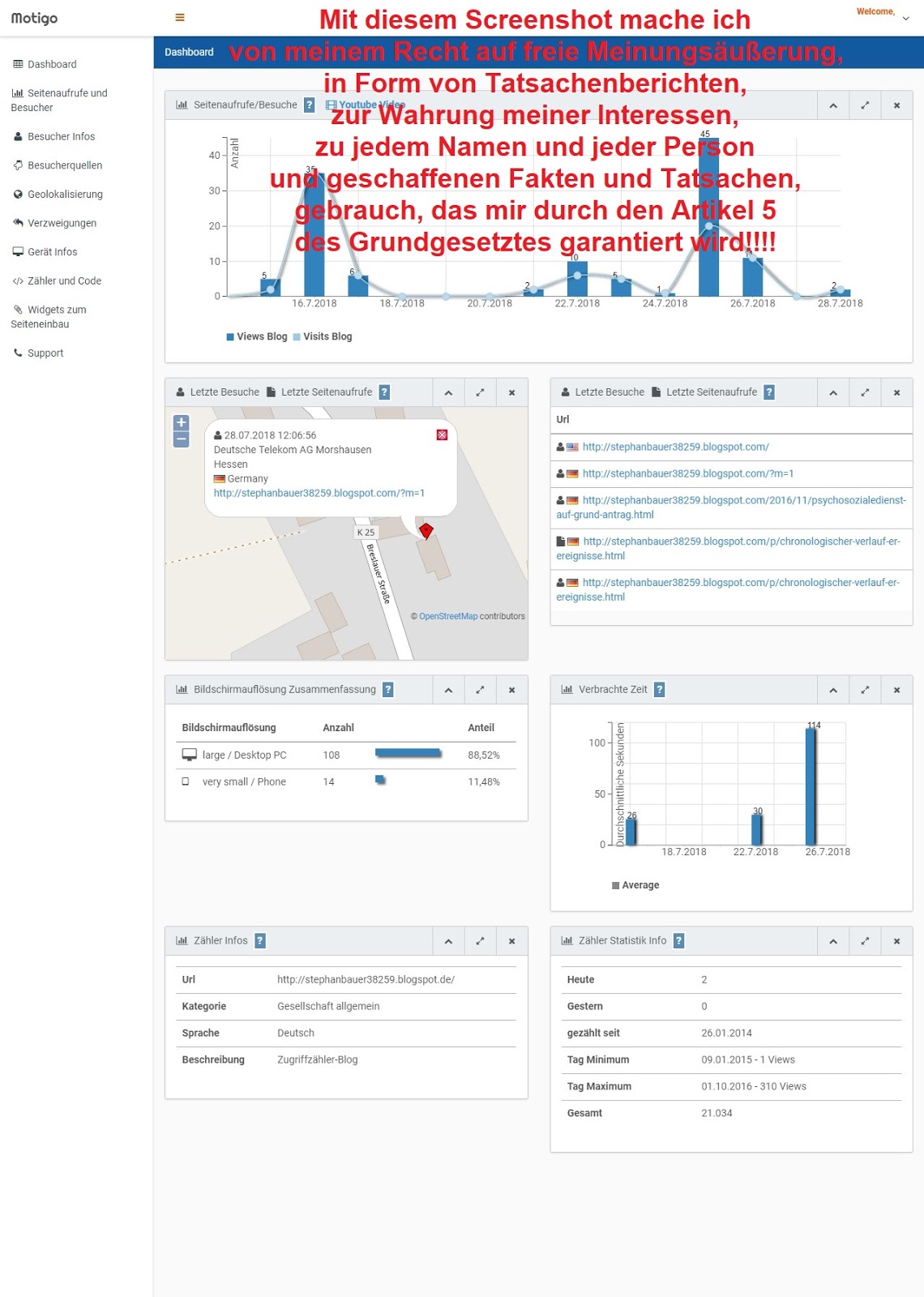This screenshot has height=1297, width=924.
Task: Collapse the Seitenaufrufe/Besuche chart panel
Action: click(833, 105)
